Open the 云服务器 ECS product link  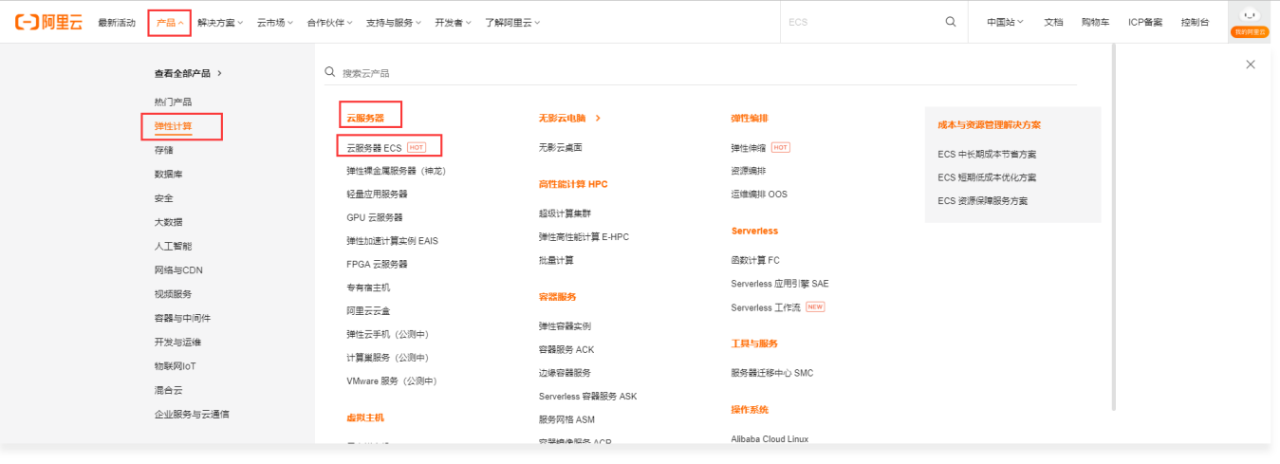pos(374,147)
